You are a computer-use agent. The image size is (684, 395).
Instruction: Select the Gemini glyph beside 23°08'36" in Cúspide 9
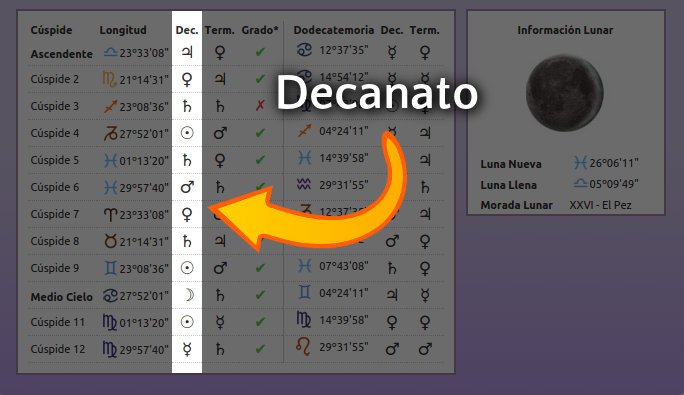coord(110,268)
